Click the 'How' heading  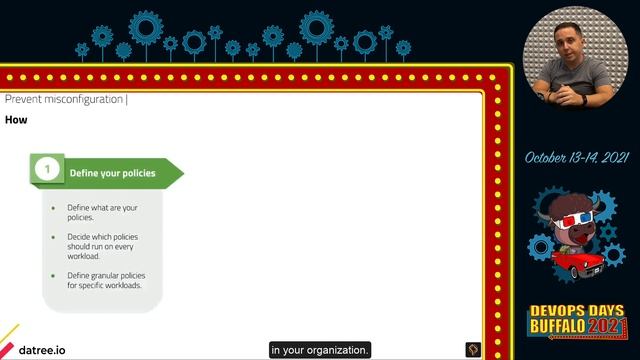coord(16,120)
